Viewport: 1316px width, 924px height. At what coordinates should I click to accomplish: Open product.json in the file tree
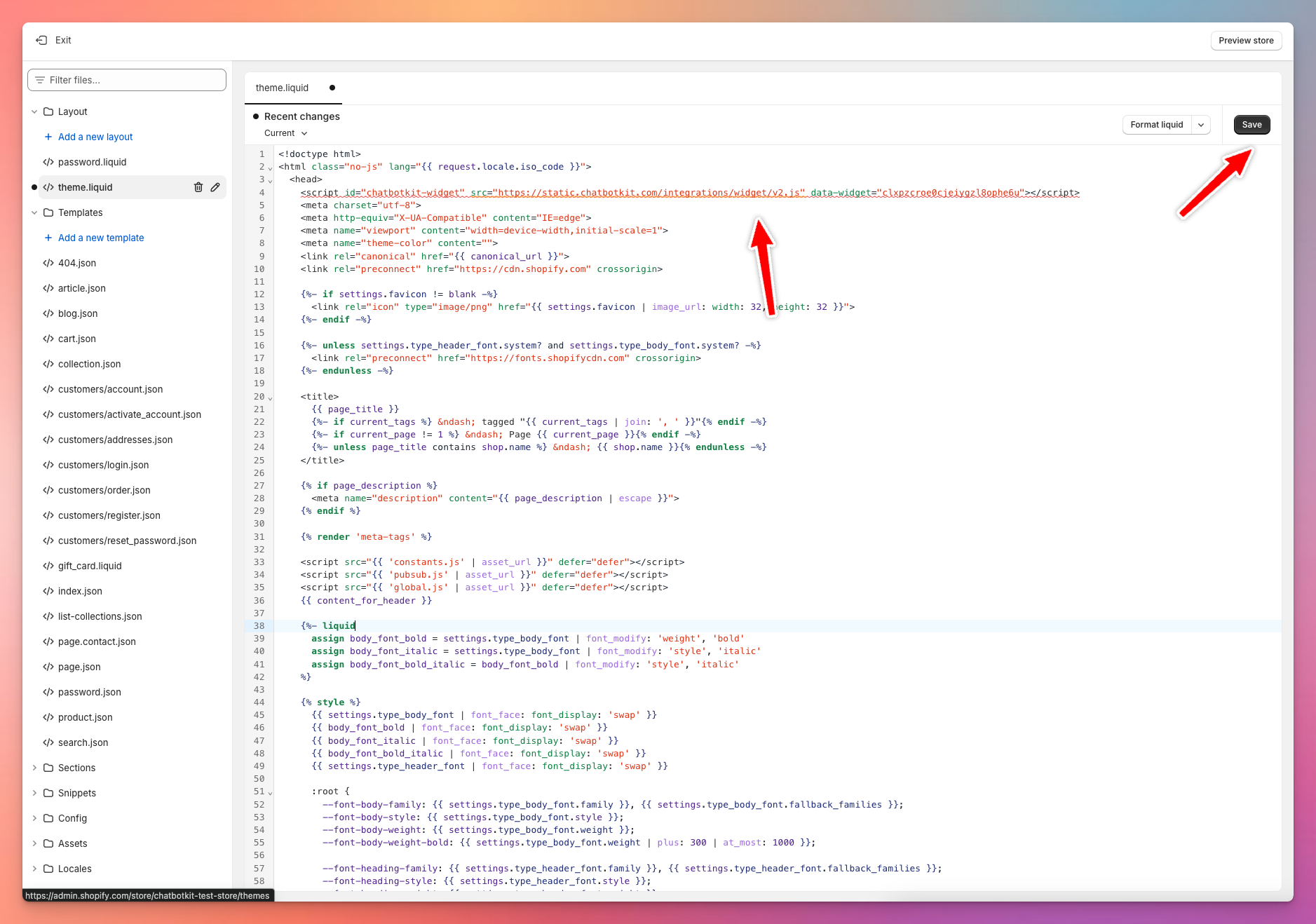pyautogui.click(x=85, y=717)
